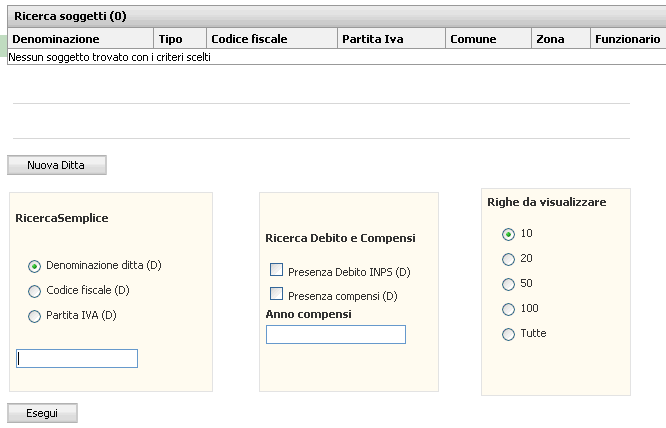Click the Anno compensi input field
Image resolution: width=666 pixels, height=428 pixels.
336,334
